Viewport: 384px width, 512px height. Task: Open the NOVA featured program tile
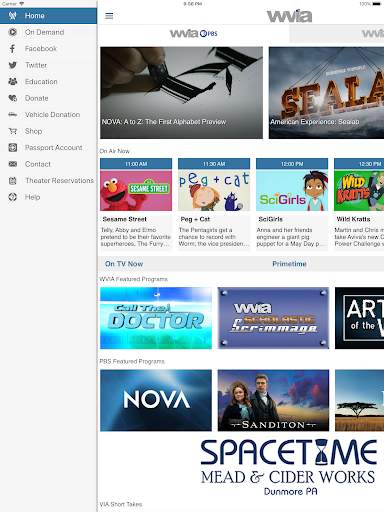pyautogui.click(x=156, y=400)
